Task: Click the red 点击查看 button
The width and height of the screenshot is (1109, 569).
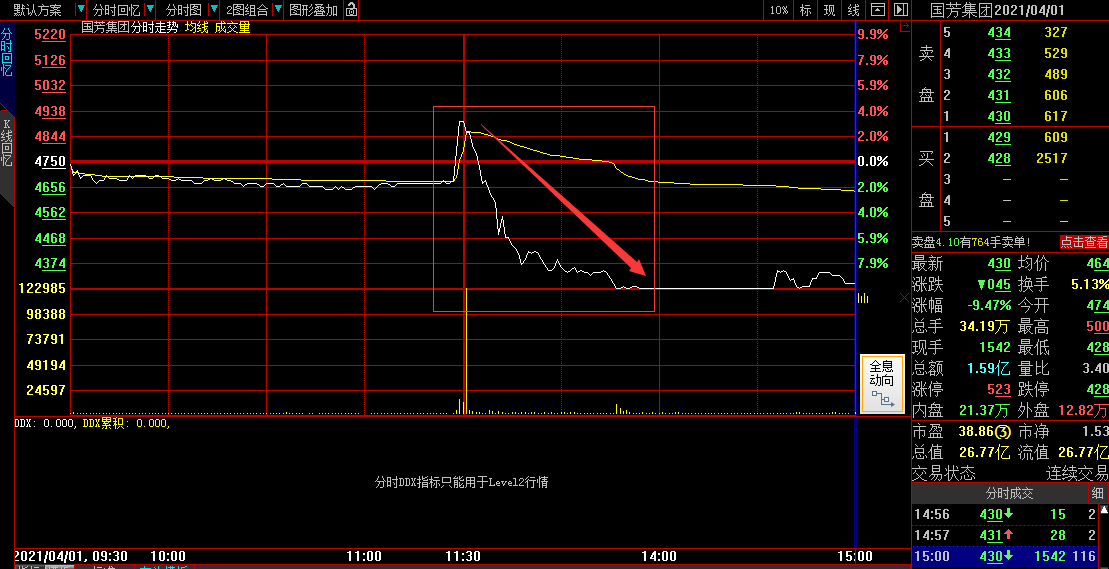Action: click(x=1084, y=242)
